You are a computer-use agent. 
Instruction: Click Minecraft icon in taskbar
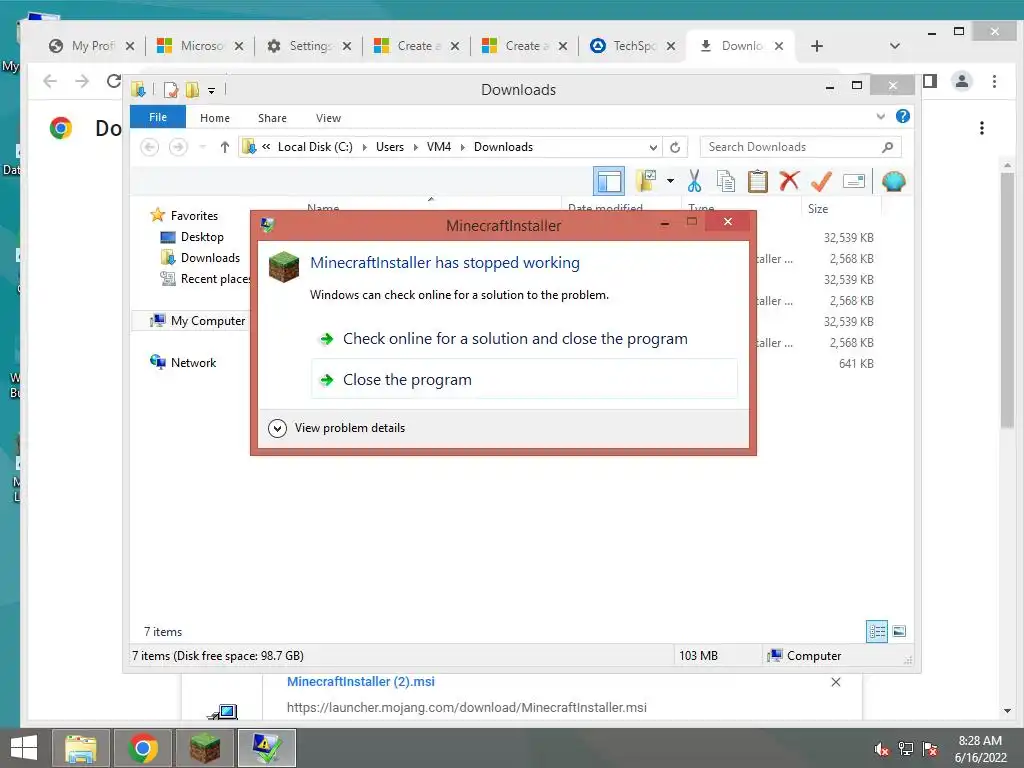(x=205, y=748)
